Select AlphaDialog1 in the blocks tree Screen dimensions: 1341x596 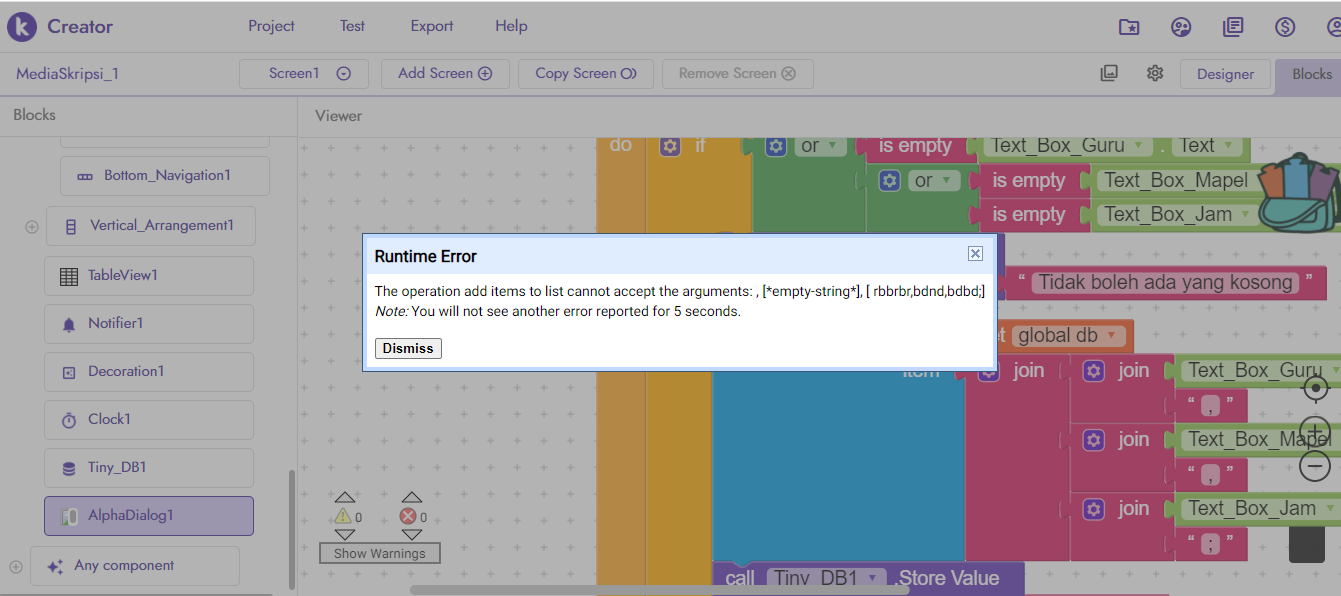[x=149, y=516]
